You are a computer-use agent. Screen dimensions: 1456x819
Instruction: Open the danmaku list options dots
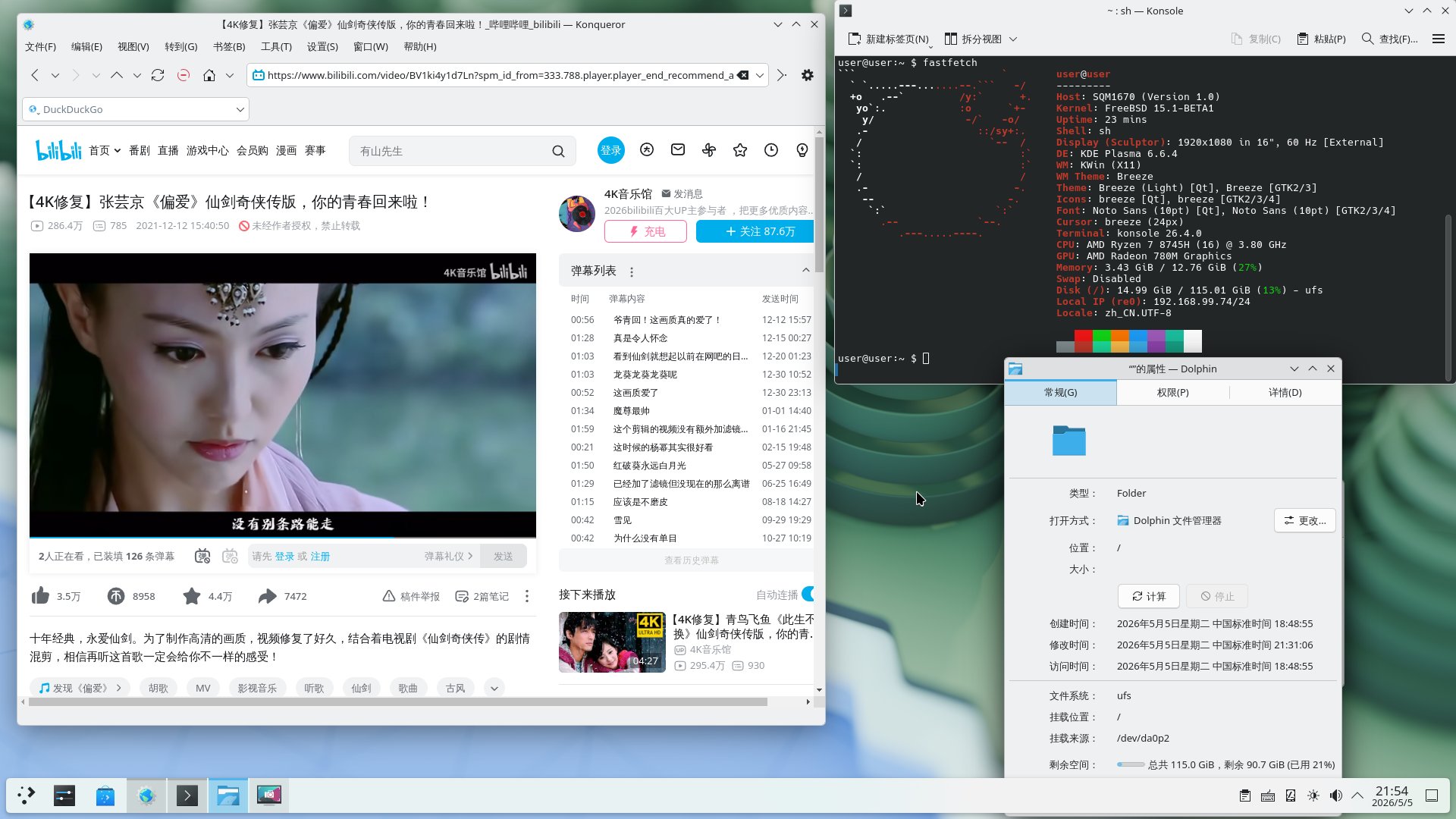(631, 271)
